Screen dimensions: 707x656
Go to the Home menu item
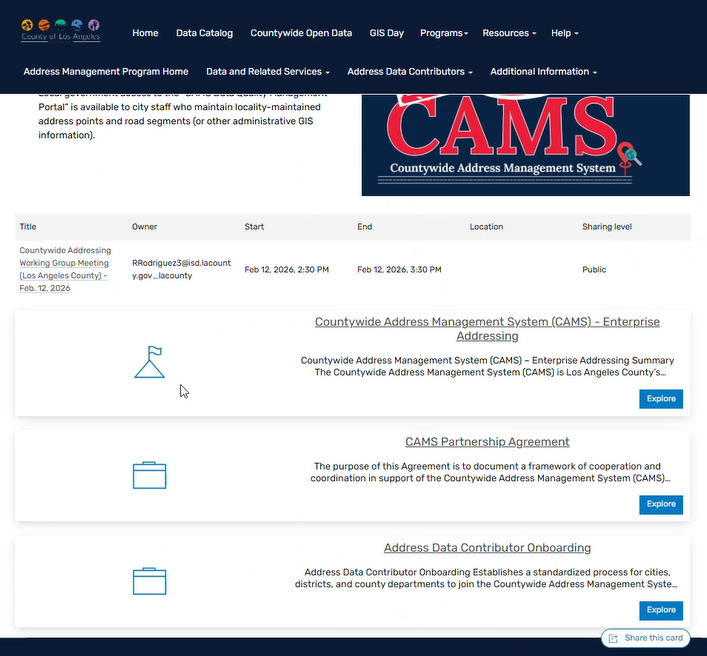coord(145,33)
